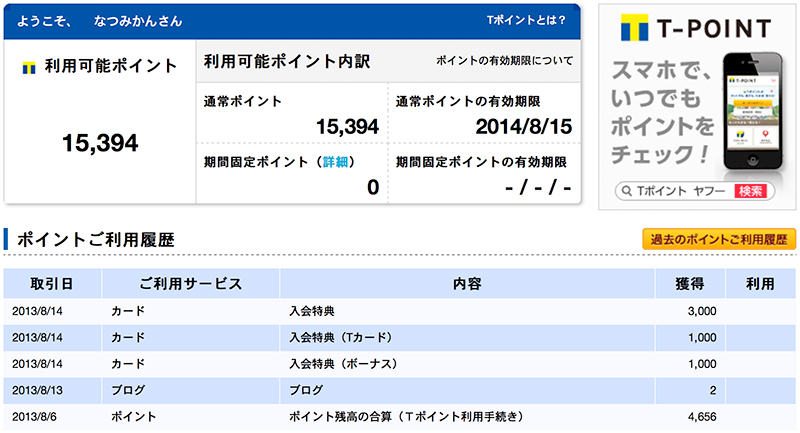Click the スマホで、いつでも banner text
Viewport: 800px width, 433px height.
coord(661,84)
